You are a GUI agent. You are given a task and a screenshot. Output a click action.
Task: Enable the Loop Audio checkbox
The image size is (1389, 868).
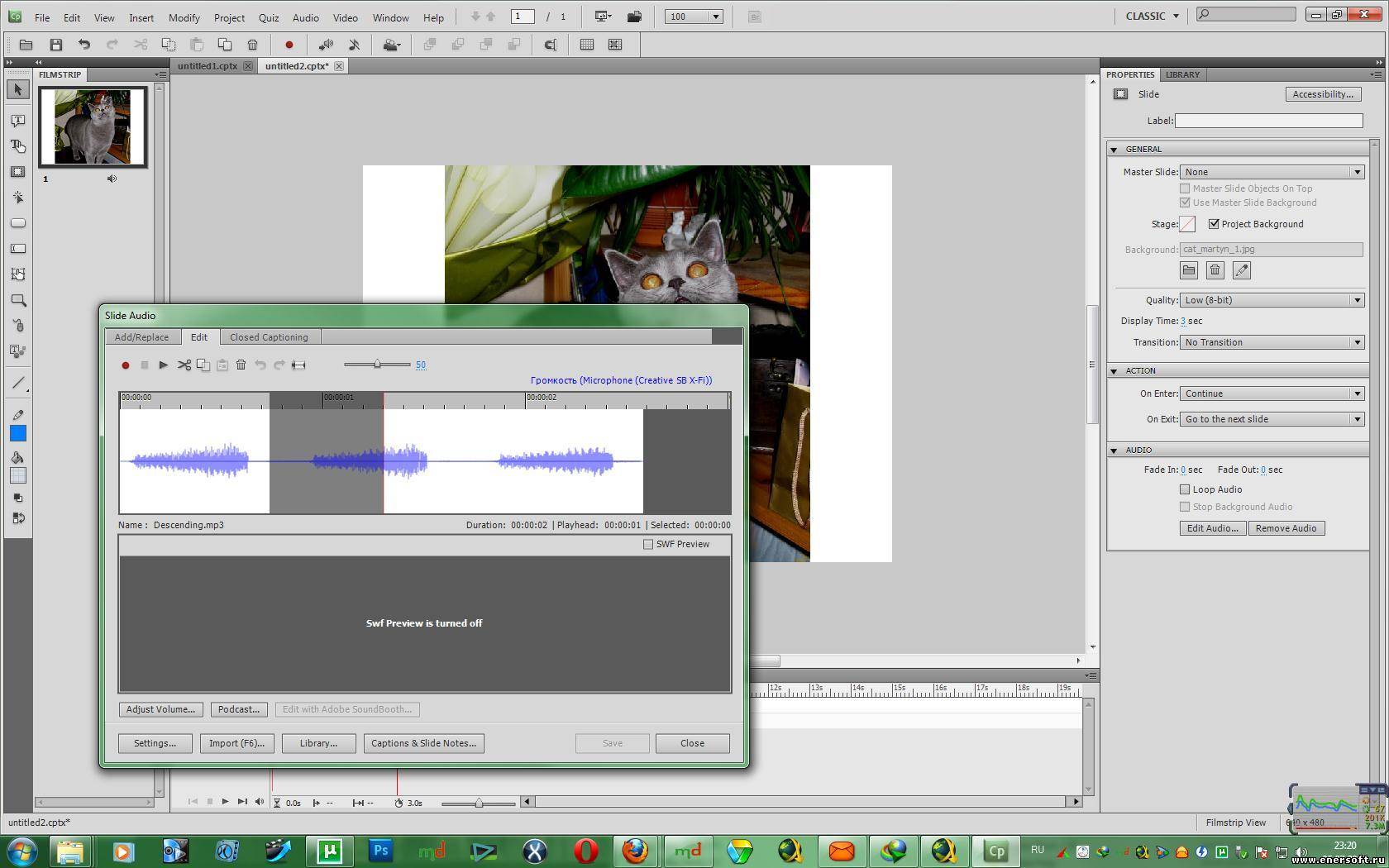1185,489
